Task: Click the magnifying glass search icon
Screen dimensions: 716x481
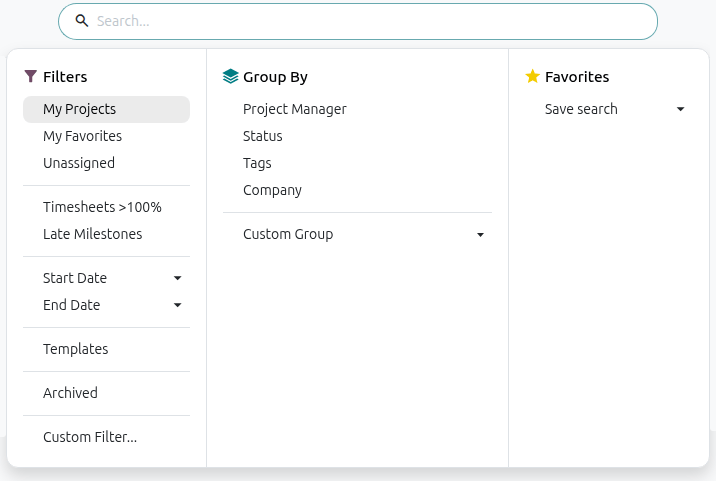Action: [x=82, y=21]
